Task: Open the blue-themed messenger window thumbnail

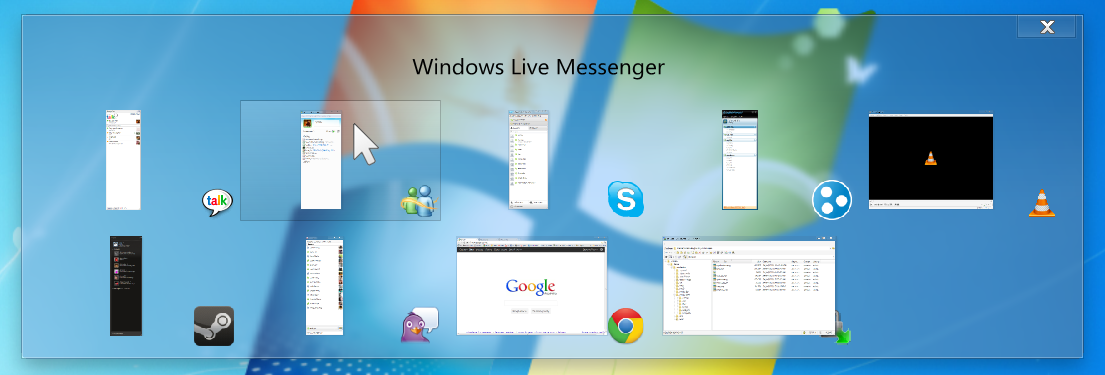Action: (739, 160)
